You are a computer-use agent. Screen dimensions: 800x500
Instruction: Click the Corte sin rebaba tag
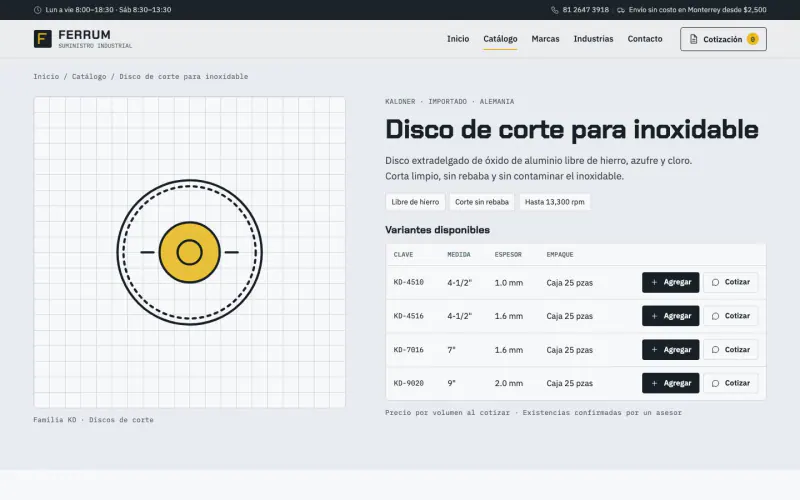coord(482,202)
